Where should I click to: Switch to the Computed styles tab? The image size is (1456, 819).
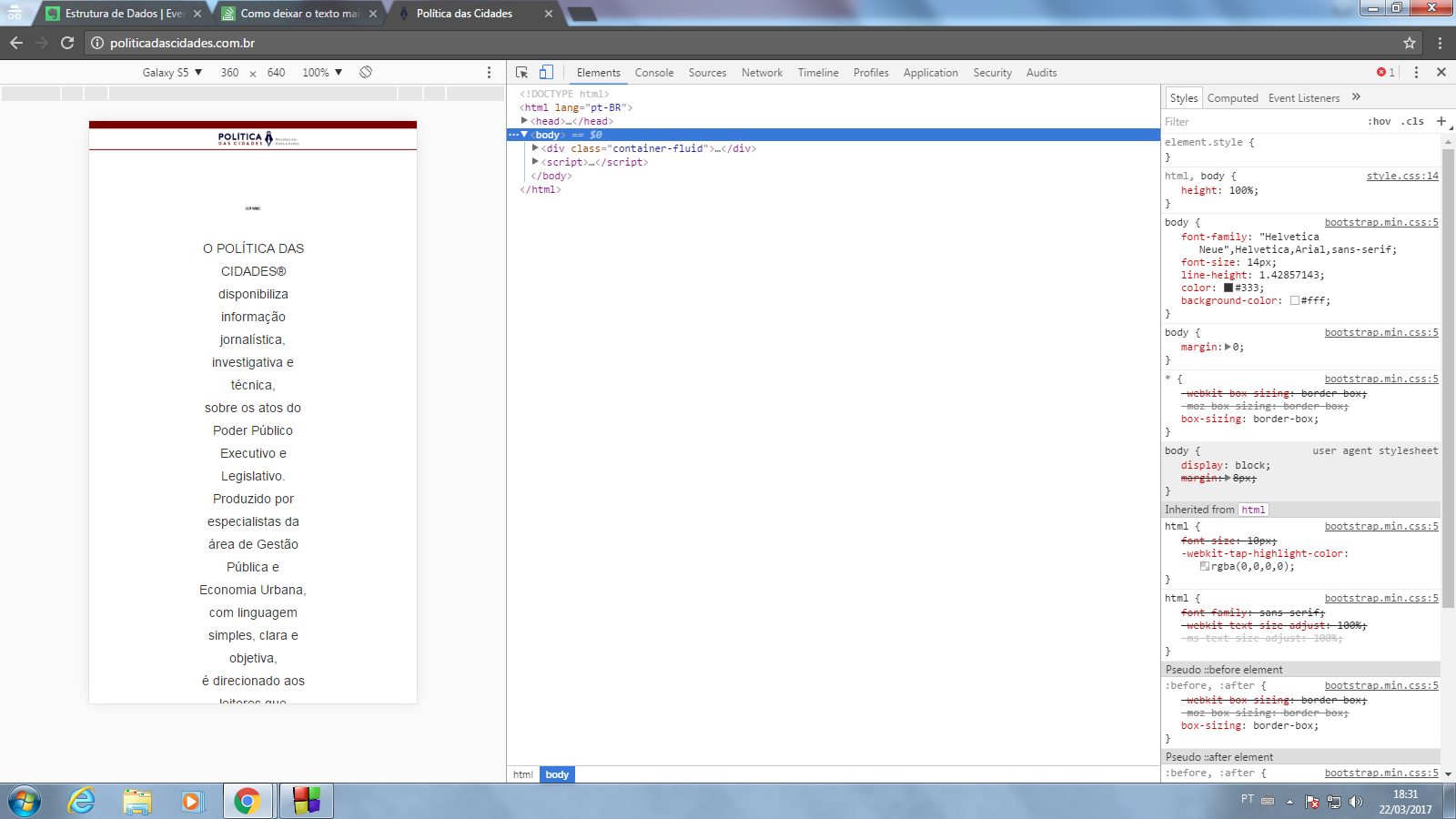coord(1232,98)
